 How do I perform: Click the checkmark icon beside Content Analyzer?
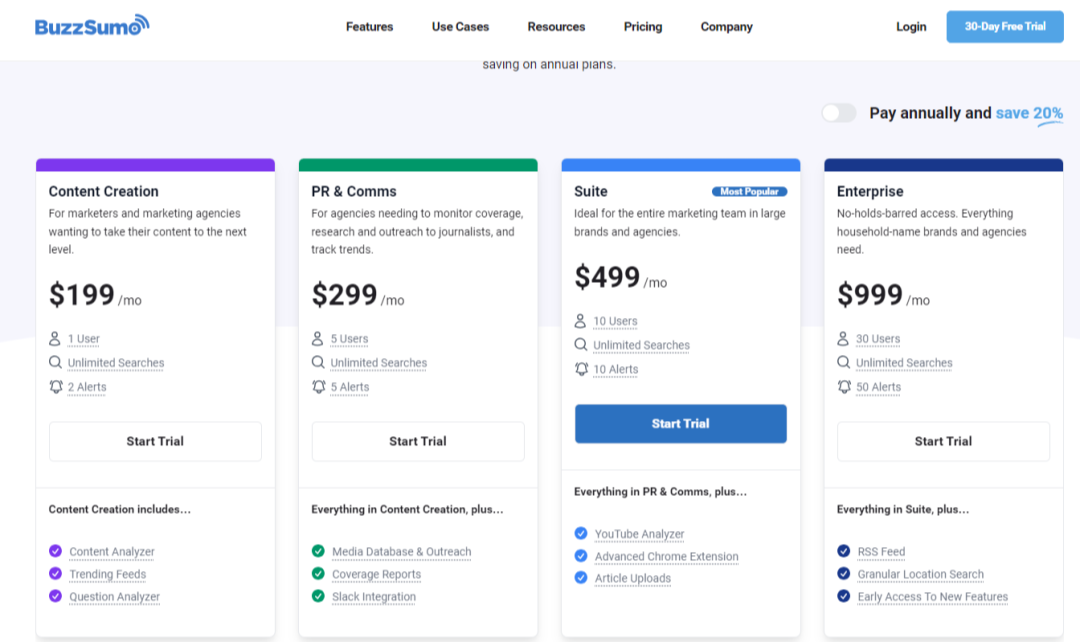pyautogui.click(x=56, y=551)
